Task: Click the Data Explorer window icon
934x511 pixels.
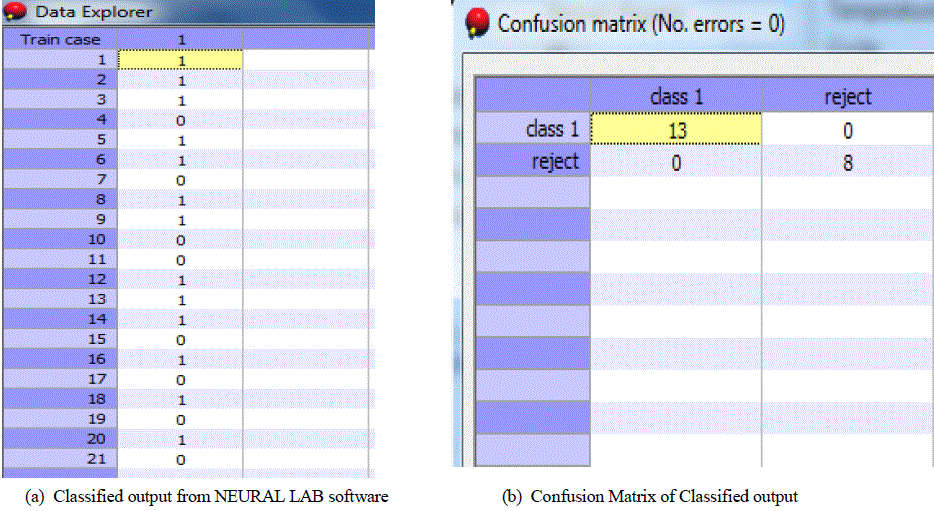Action: click(15, 13)
